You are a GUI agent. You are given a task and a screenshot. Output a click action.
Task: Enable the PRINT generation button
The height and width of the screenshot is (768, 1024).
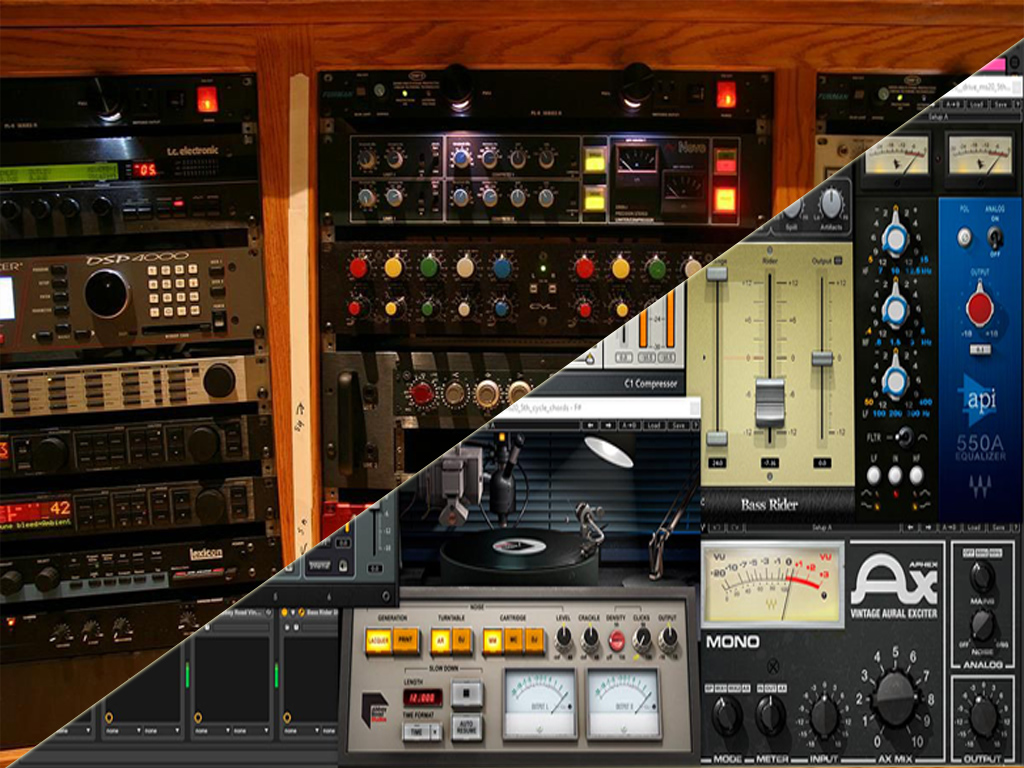406,640
